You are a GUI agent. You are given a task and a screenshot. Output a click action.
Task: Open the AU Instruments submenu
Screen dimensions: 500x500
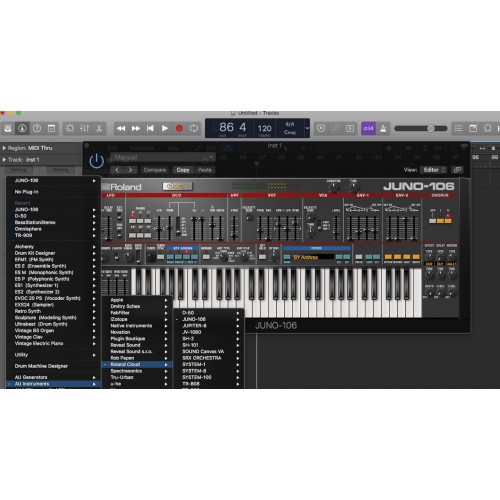coord(53,384)
